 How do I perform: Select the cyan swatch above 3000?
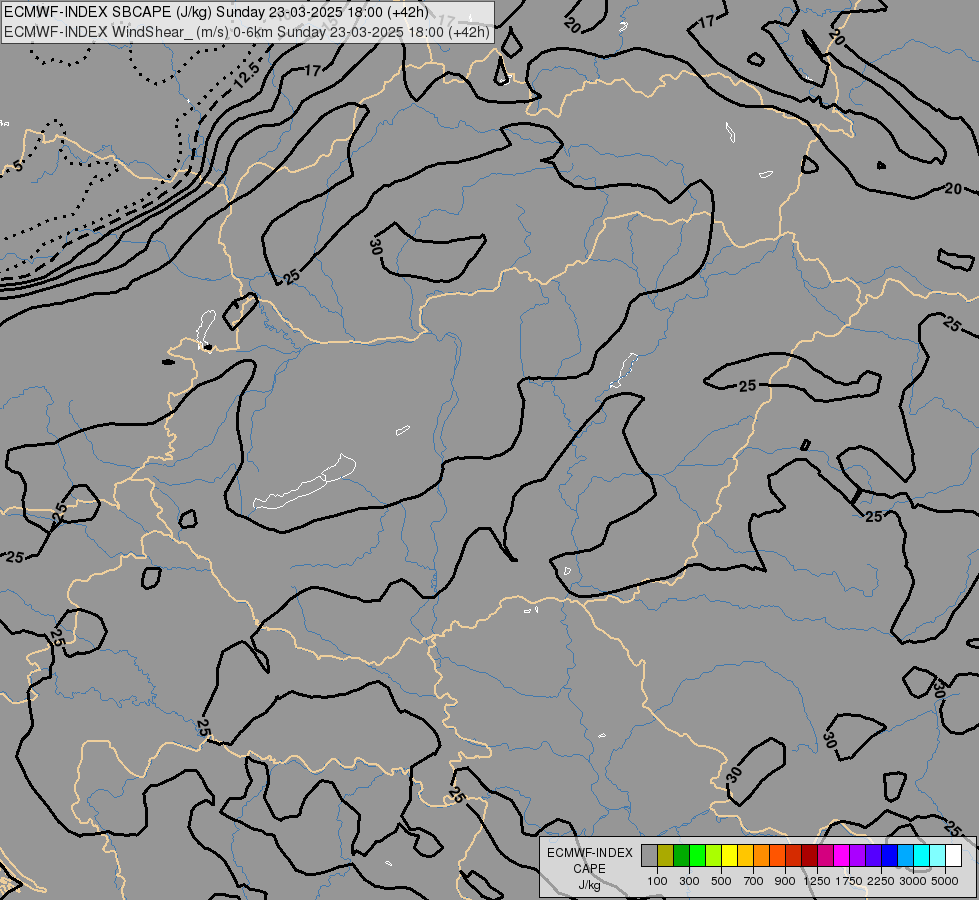tap(922, 856)
